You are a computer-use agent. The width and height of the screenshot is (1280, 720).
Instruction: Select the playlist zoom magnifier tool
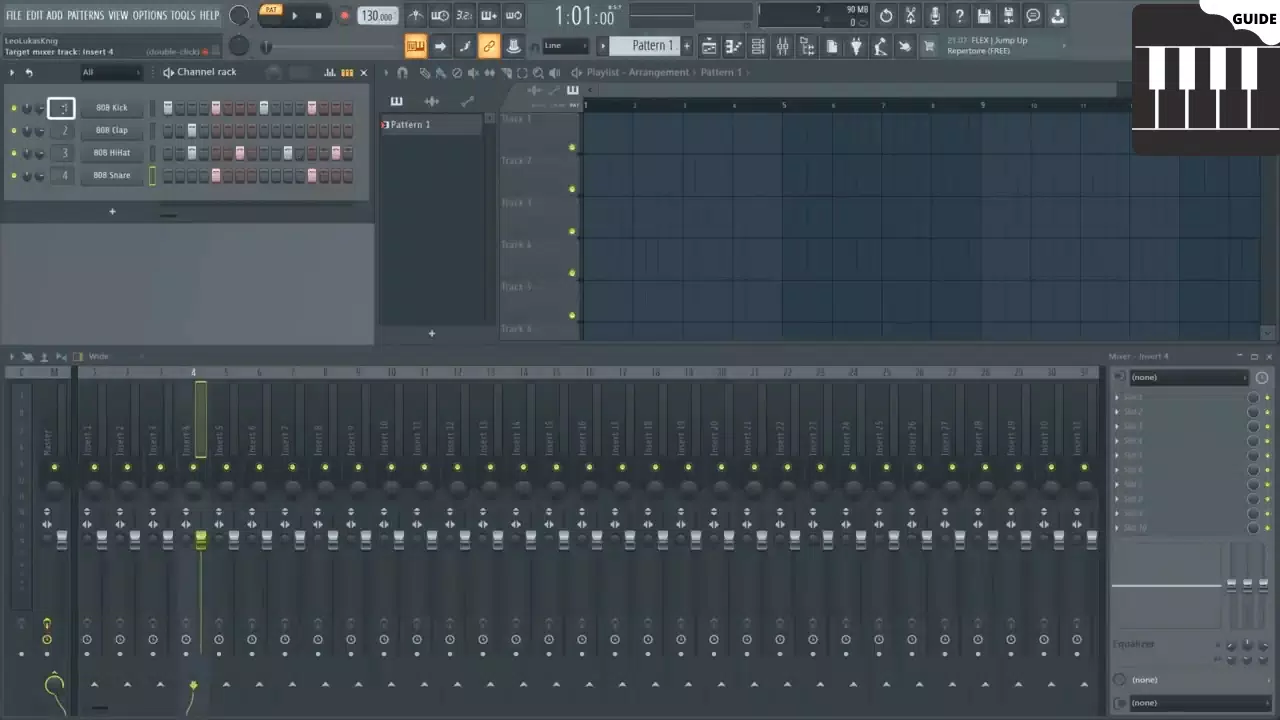click(x=538, y=72)
